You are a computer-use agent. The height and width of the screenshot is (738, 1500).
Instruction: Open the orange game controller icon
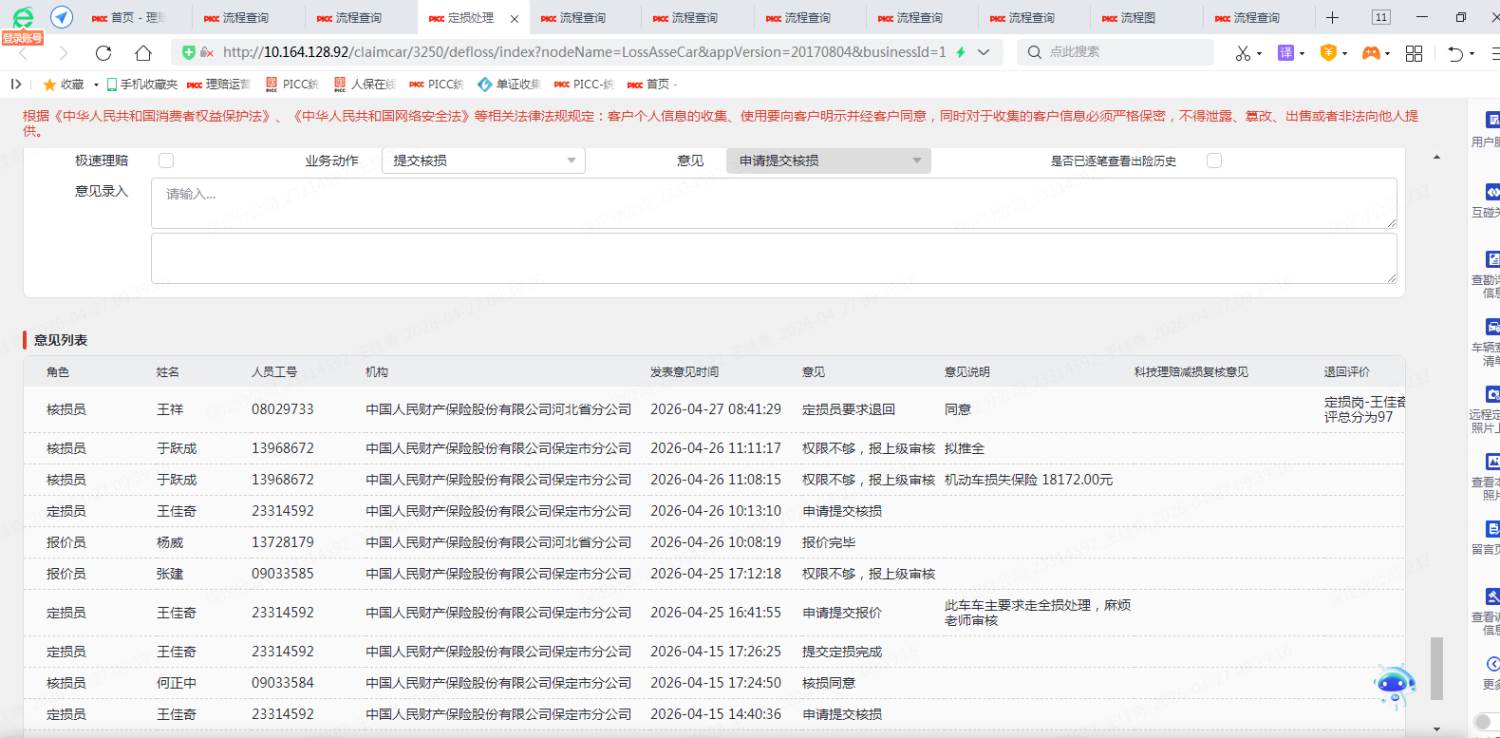(1371, 53)
